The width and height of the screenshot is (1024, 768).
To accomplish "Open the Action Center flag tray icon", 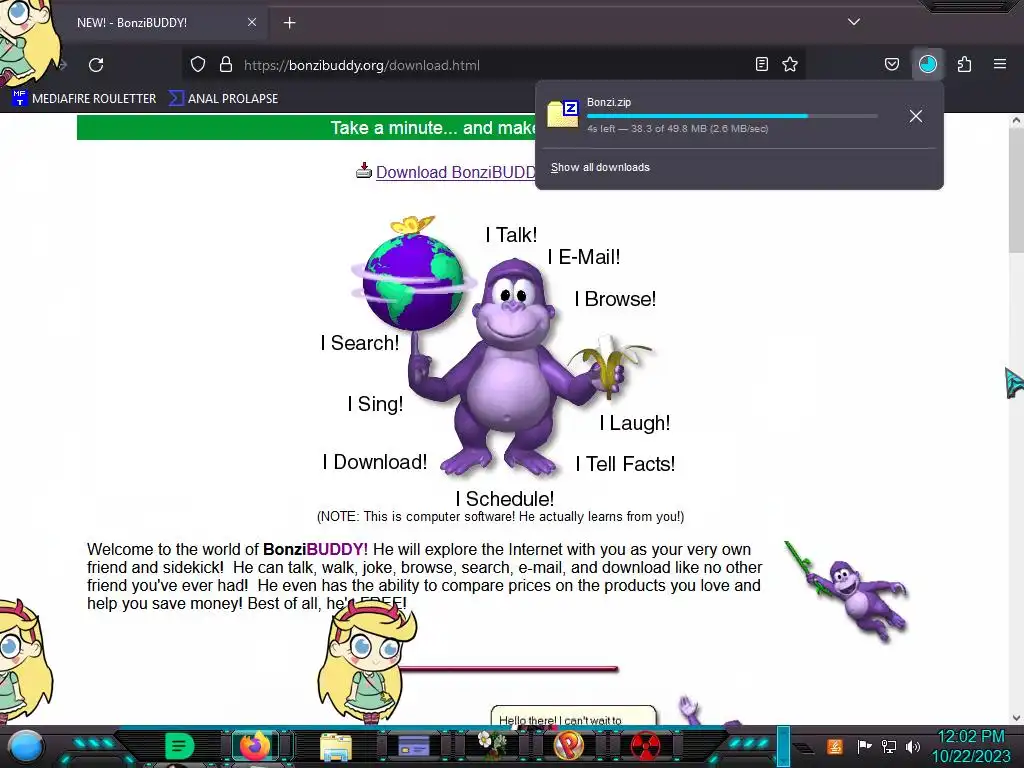I will (x=864, y=746).
